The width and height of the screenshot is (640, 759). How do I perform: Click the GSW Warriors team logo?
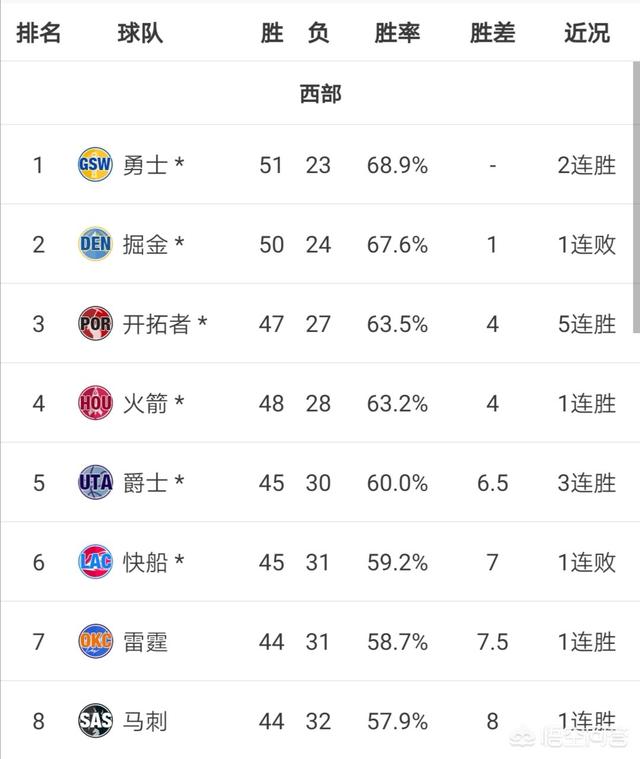pyautogui.click(x=95, y=165)
